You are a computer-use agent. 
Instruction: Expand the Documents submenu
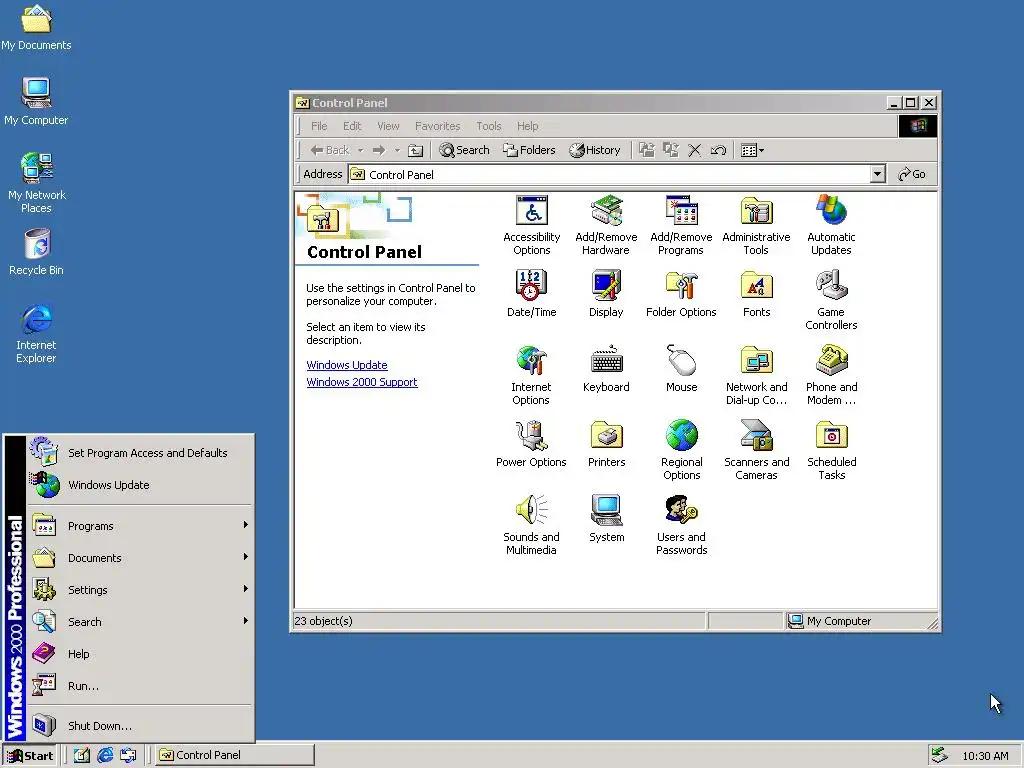141,558
